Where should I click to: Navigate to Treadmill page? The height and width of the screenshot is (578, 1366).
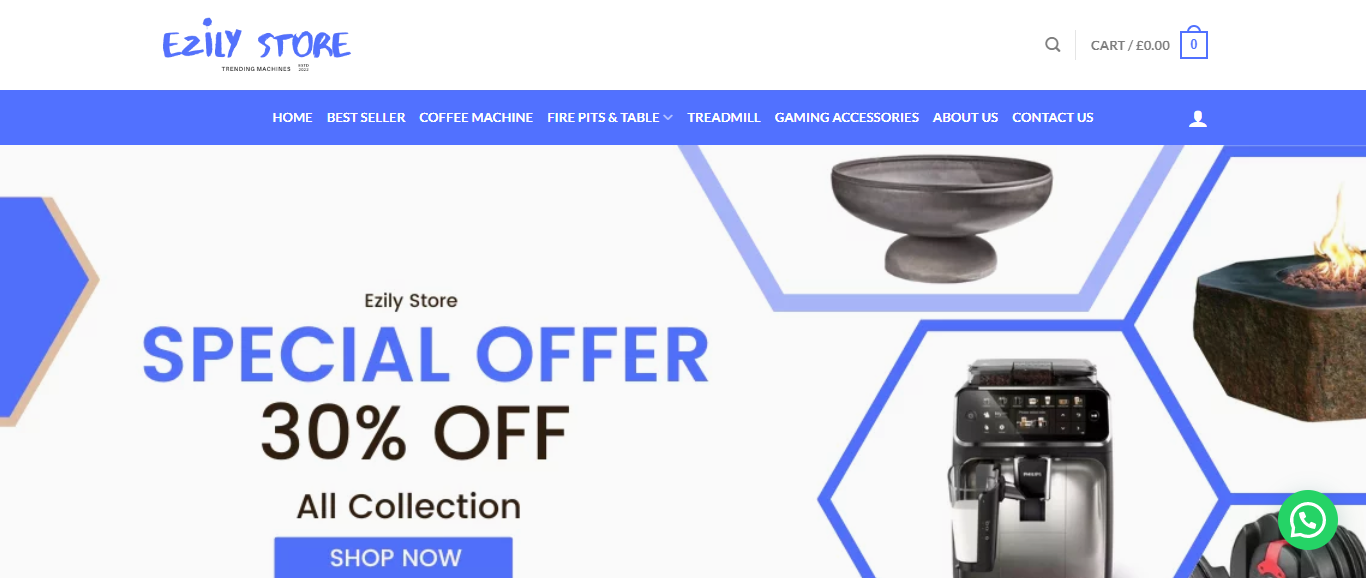(724, 118)
